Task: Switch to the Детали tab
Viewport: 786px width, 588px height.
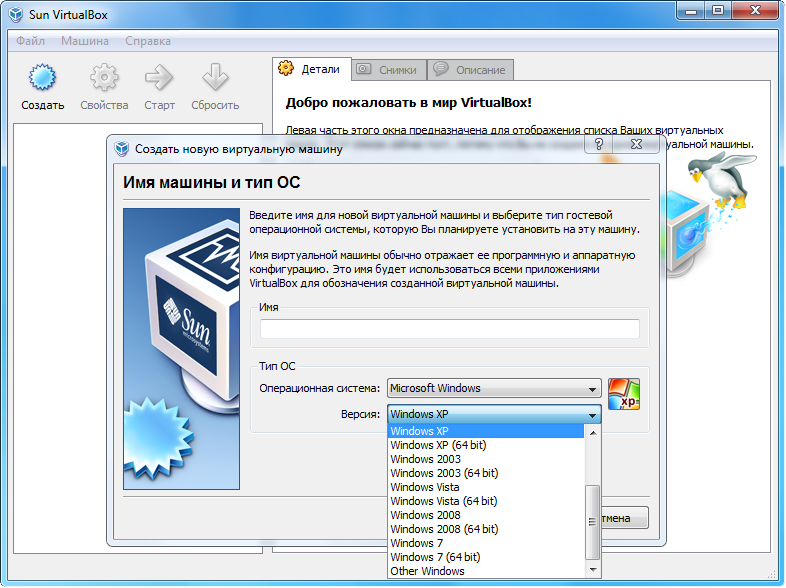Action: click(x=312, y=69)
